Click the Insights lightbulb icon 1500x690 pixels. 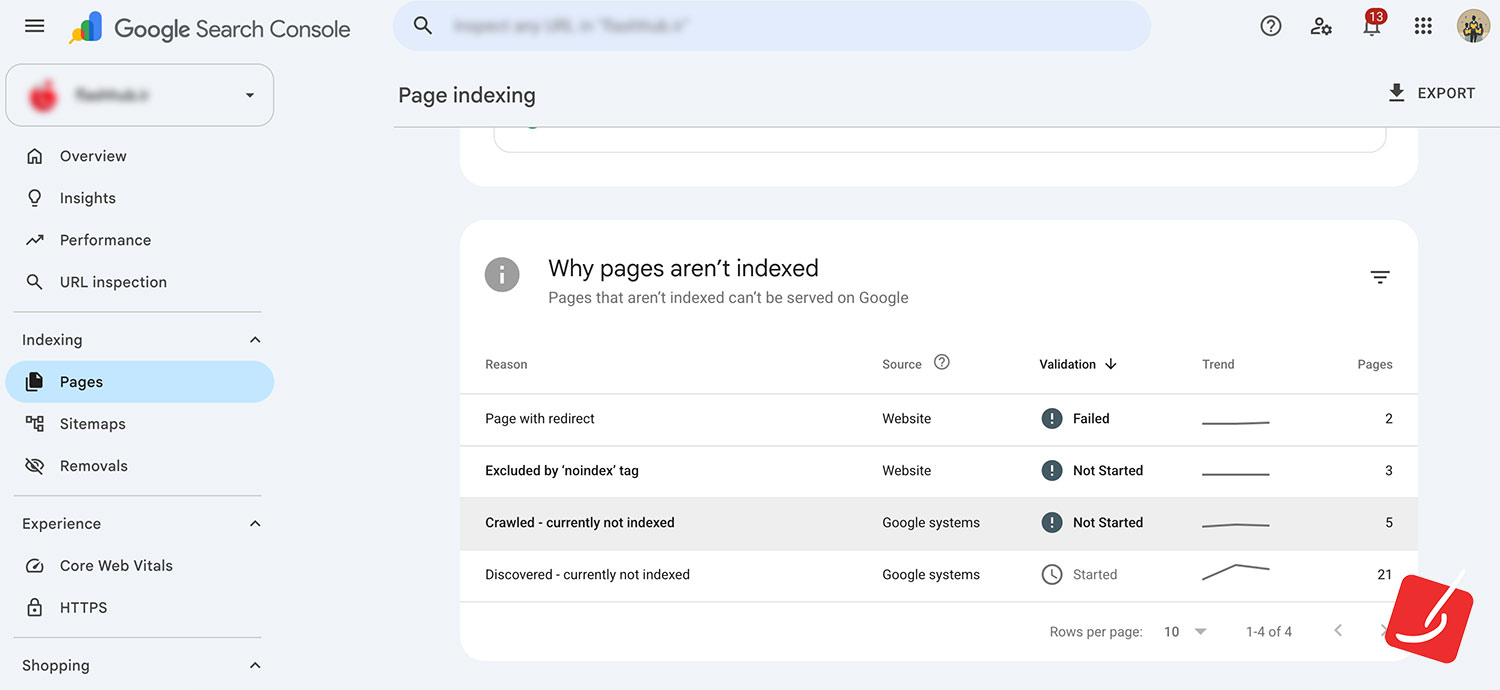click(35, 198)
